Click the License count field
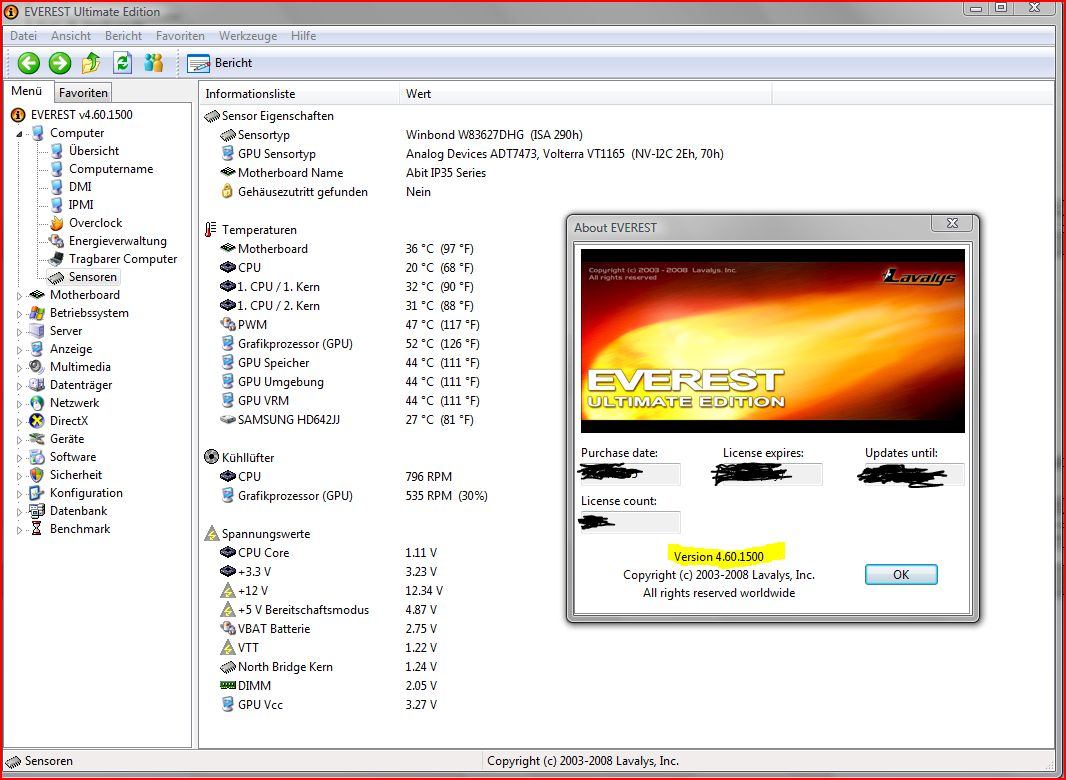Viewport: 1066px width, 780px height. [x=630, y=522]
